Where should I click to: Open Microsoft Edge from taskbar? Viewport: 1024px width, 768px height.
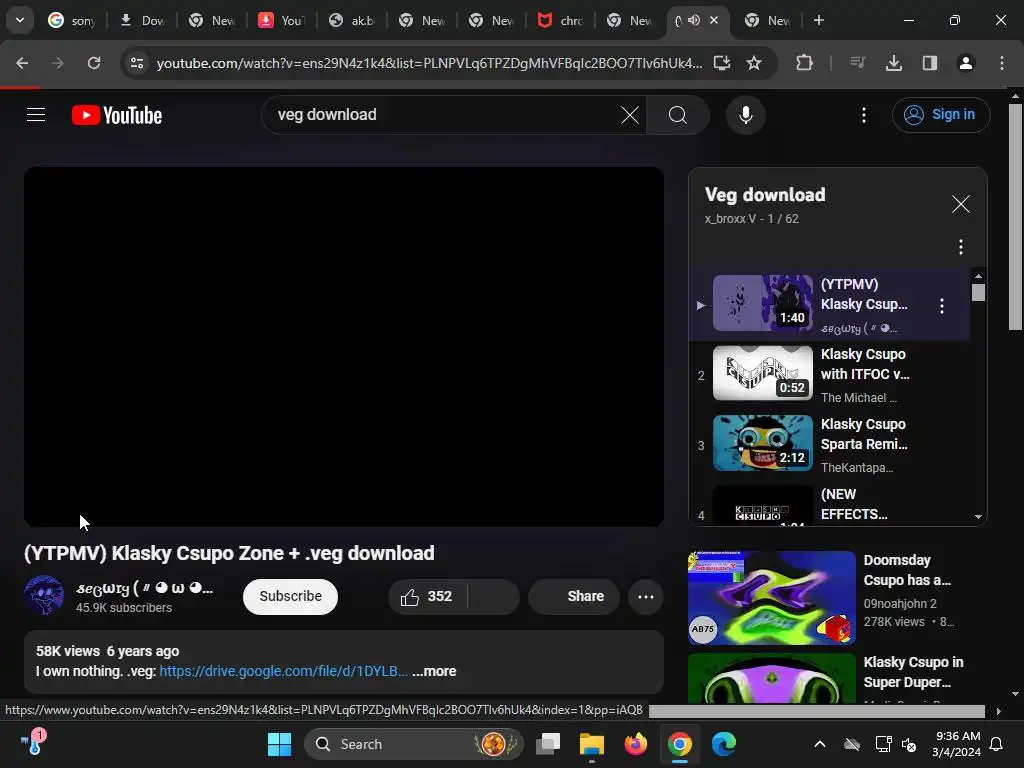724,744
